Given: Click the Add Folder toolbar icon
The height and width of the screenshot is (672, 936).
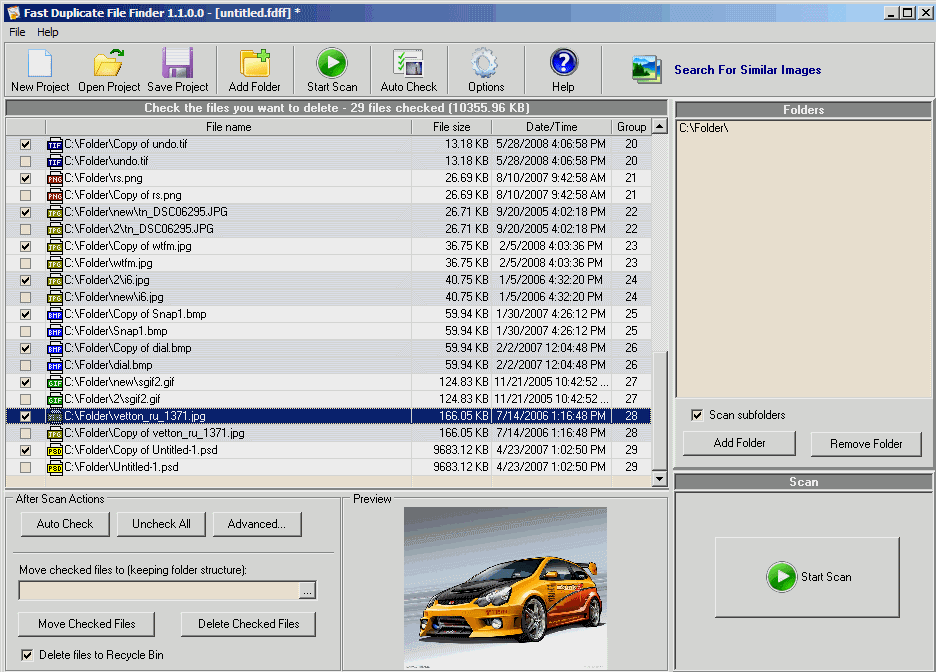Looking at the screenshot, I should pos(254,64).
